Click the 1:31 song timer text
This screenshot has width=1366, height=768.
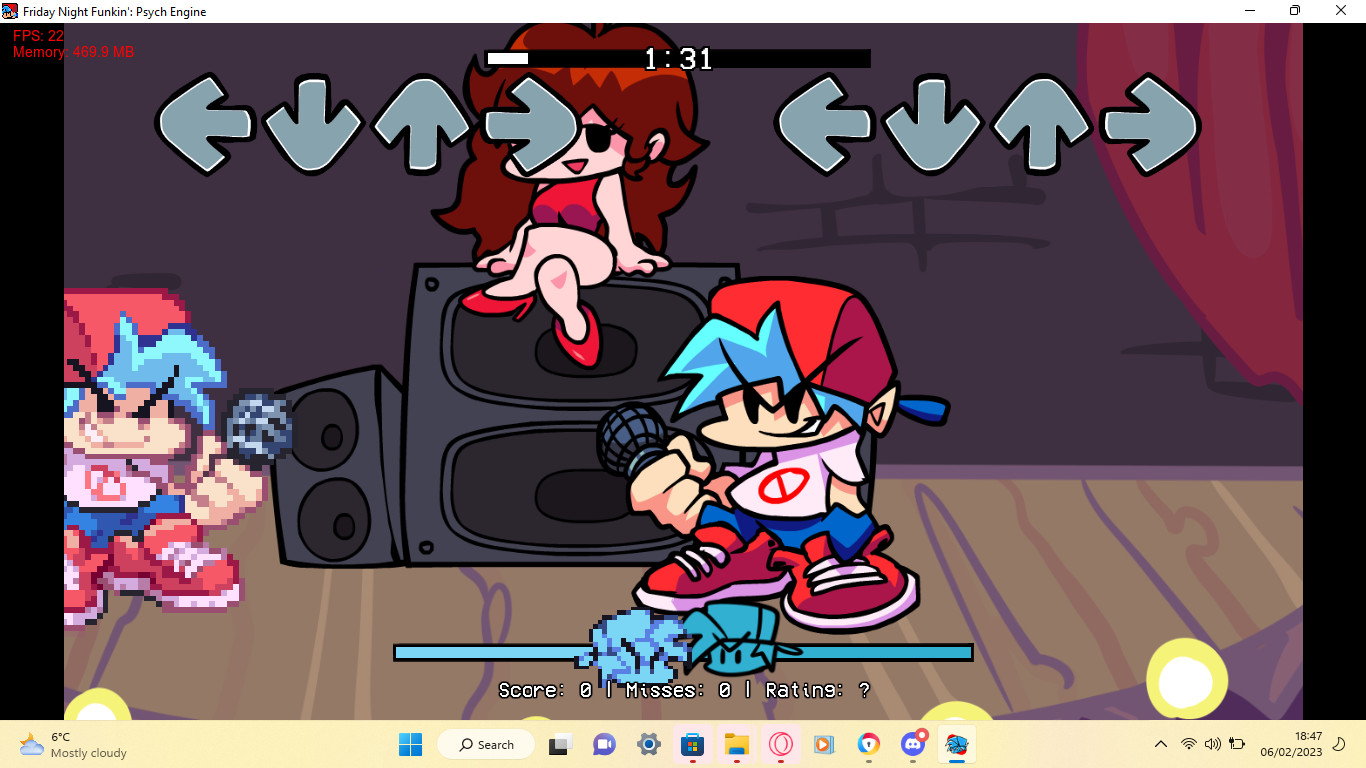678,59
